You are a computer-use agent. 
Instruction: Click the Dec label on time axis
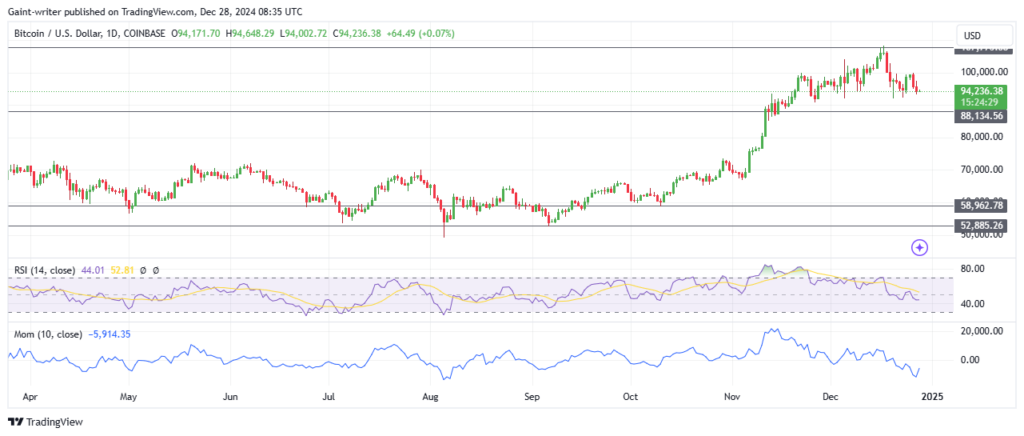coord(830,396)
